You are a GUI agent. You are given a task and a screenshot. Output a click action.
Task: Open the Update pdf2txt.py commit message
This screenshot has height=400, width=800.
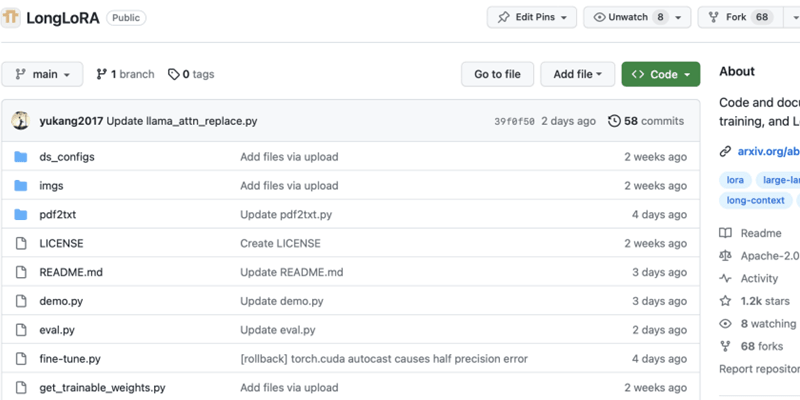[x=286, y=215]
